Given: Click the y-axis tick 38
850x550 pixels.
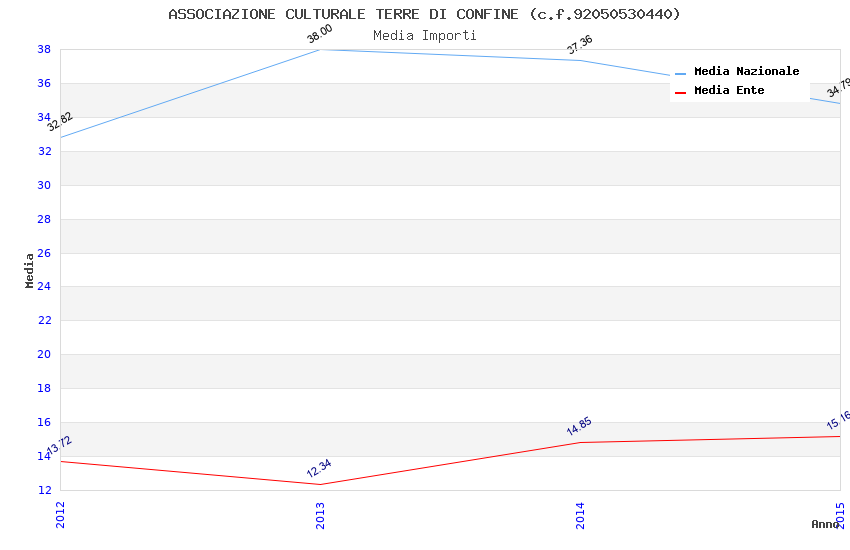Looking at the screenshot, I should [x=44, y=49].
